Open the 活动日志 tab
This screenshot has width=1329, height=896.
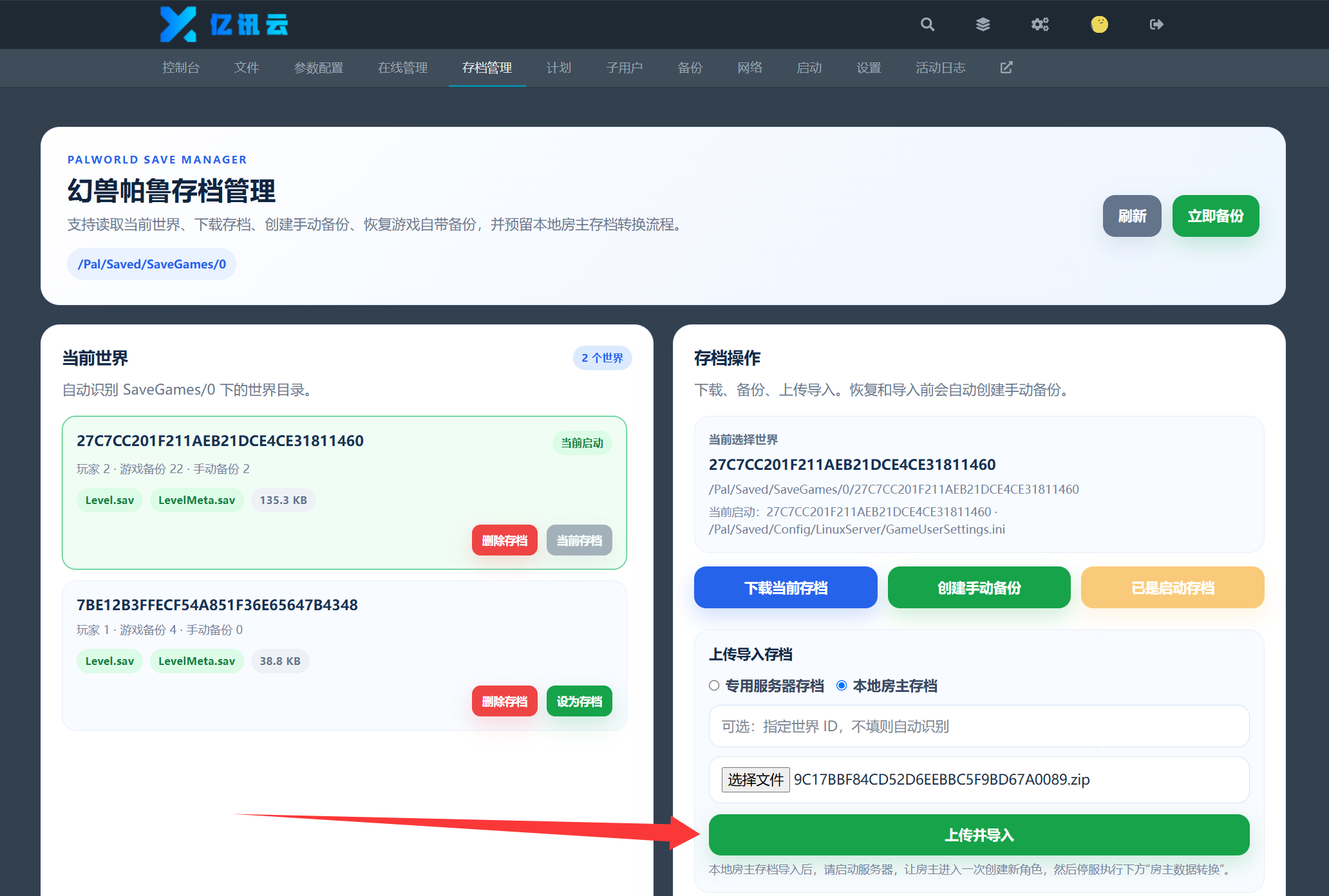(941, 68)
